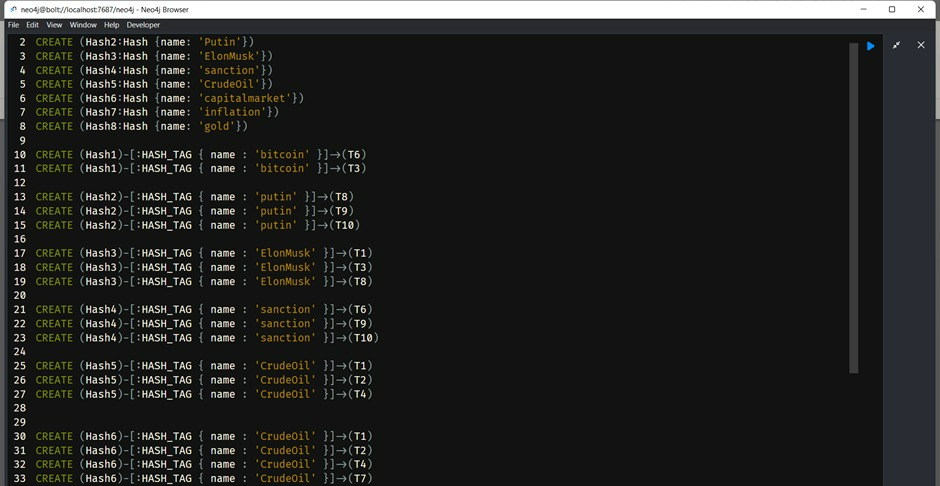Click (T2) at end of line 26
Viewport: 940px width, 486px height.
pos(360,380)
